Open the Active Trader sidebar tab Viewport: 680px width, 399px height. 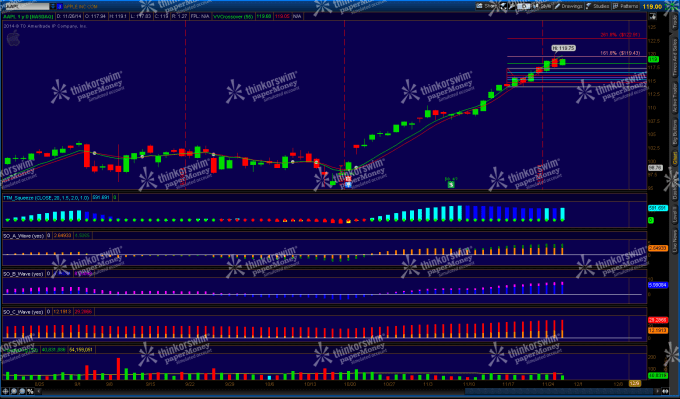(x=675, y=98)
